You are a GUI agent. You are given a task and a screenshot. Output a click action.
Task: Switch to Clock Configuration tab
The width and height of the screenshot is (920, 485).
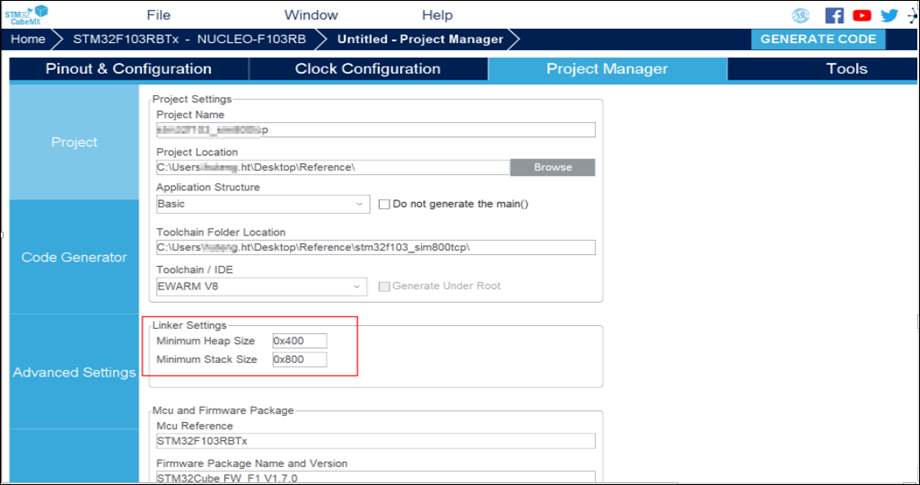368,69
